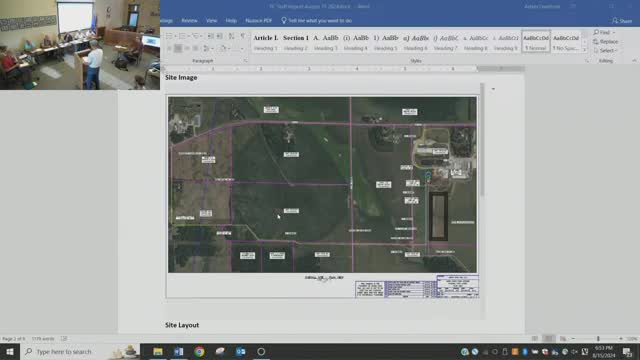Apply the Heading 5 style
640x360 pixels.
(385, 42)
